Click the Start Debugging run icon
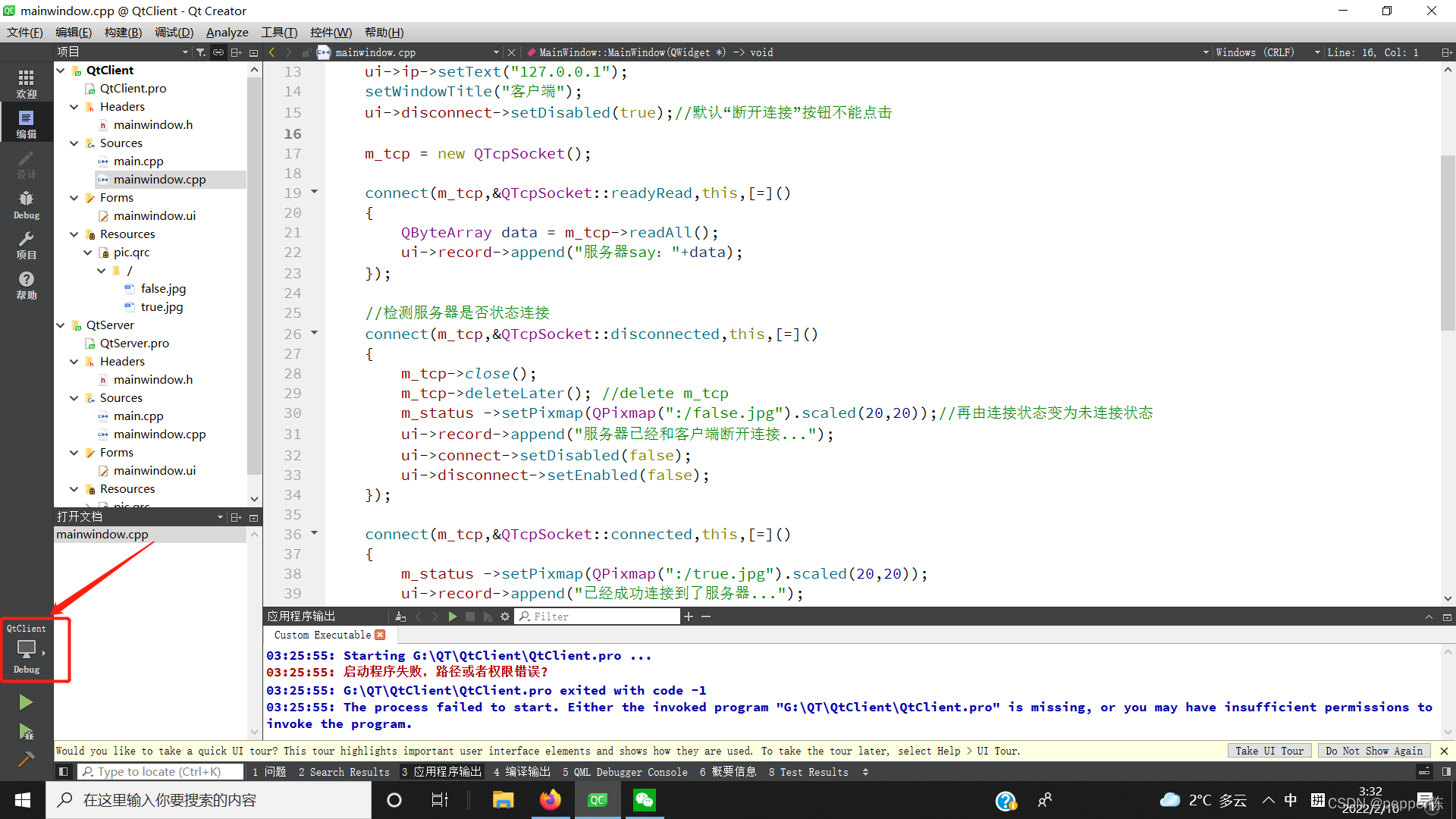Viewport: 1456px width, 819px height. tap(26, 732)
